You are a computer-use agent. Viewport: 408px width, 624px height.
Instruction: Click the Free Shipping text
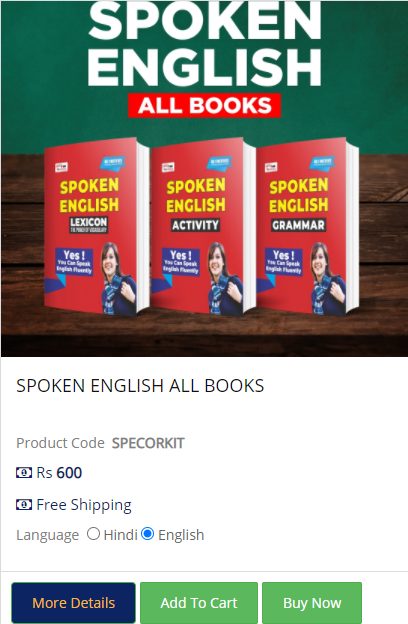tap(84, 505)
